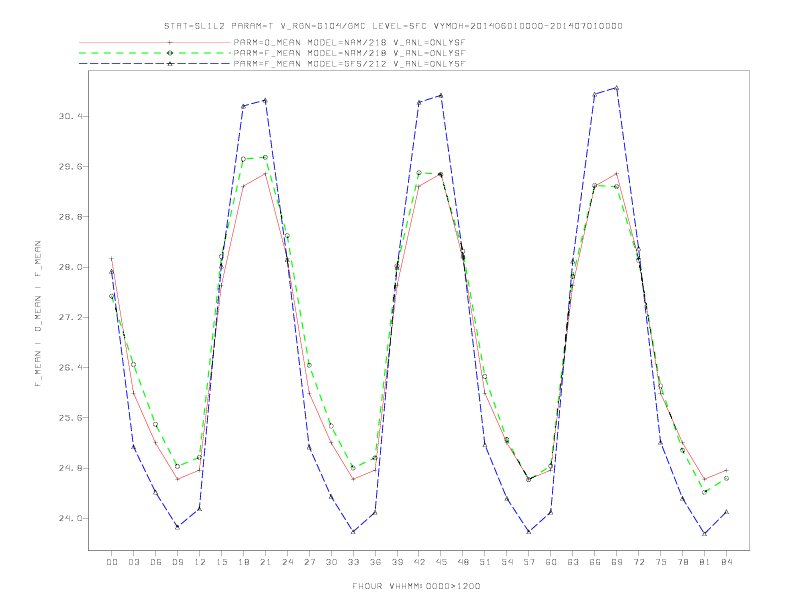The height and width of the screenshot is (612, 792).
Task: Click the circle marker on the green legend line
Action: (170, 53)
